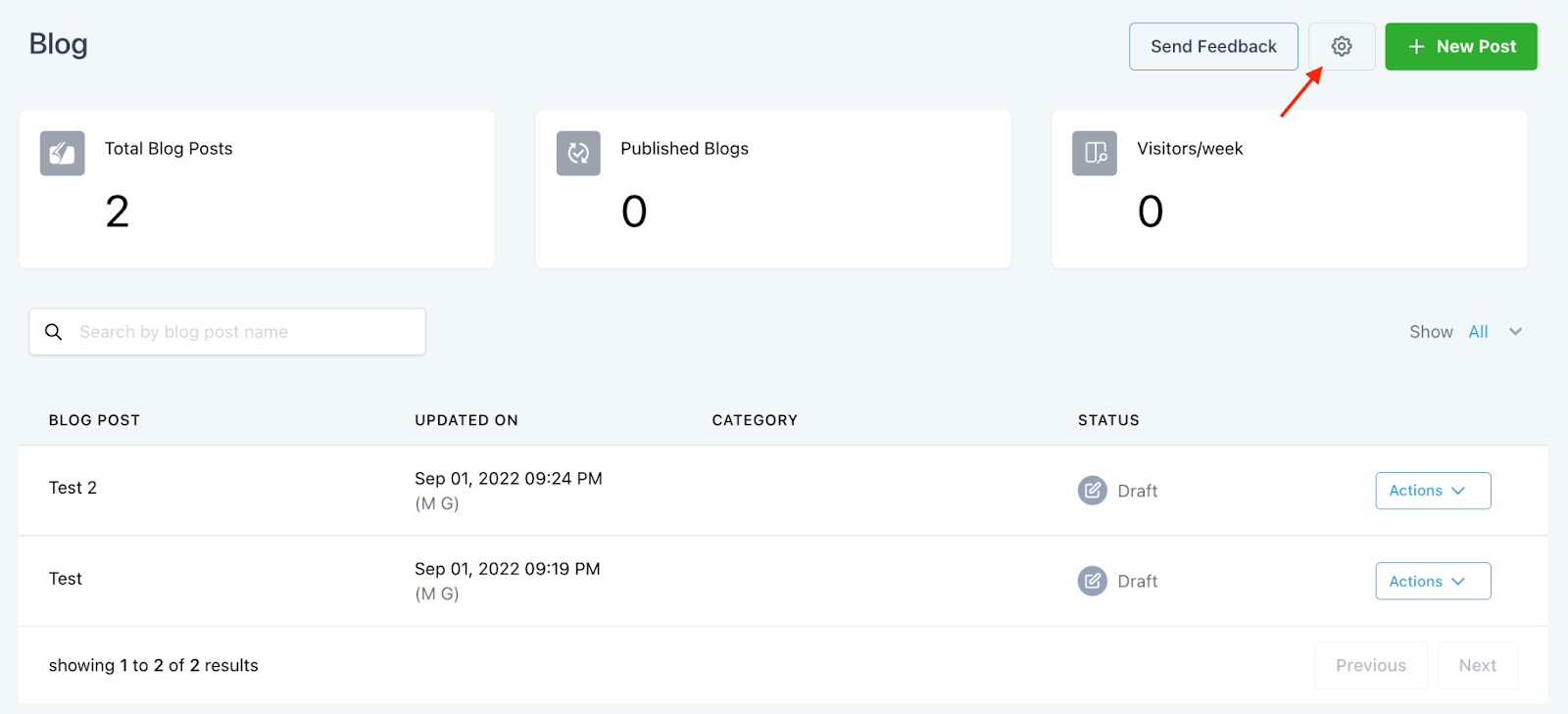Click the Visitors/week icon
The height and width of the screenshot is (714, 1568).
click(1094, 154)
